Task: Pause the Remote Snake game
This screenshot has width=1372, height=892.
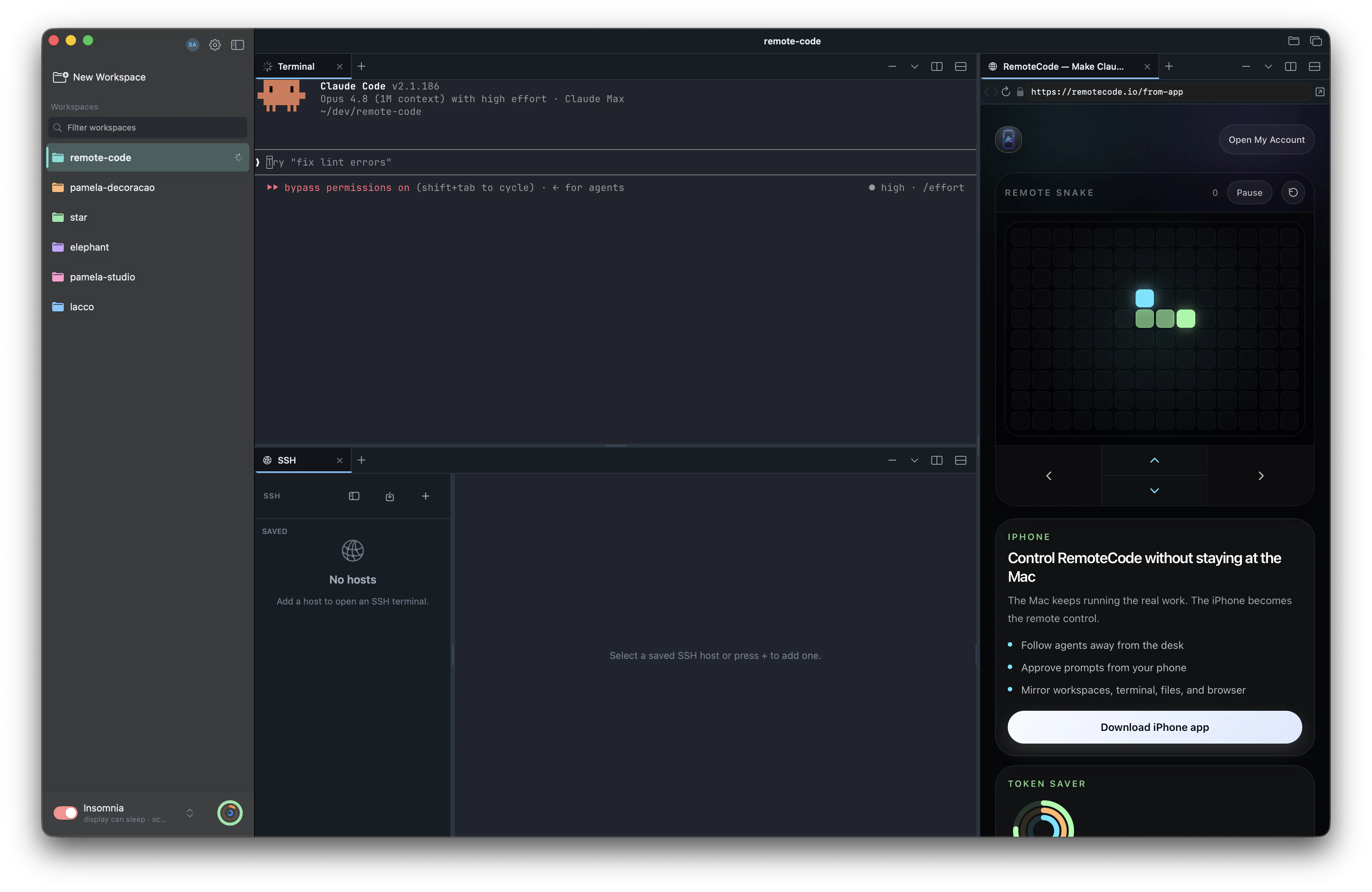Action: (x=1249, y=192)
